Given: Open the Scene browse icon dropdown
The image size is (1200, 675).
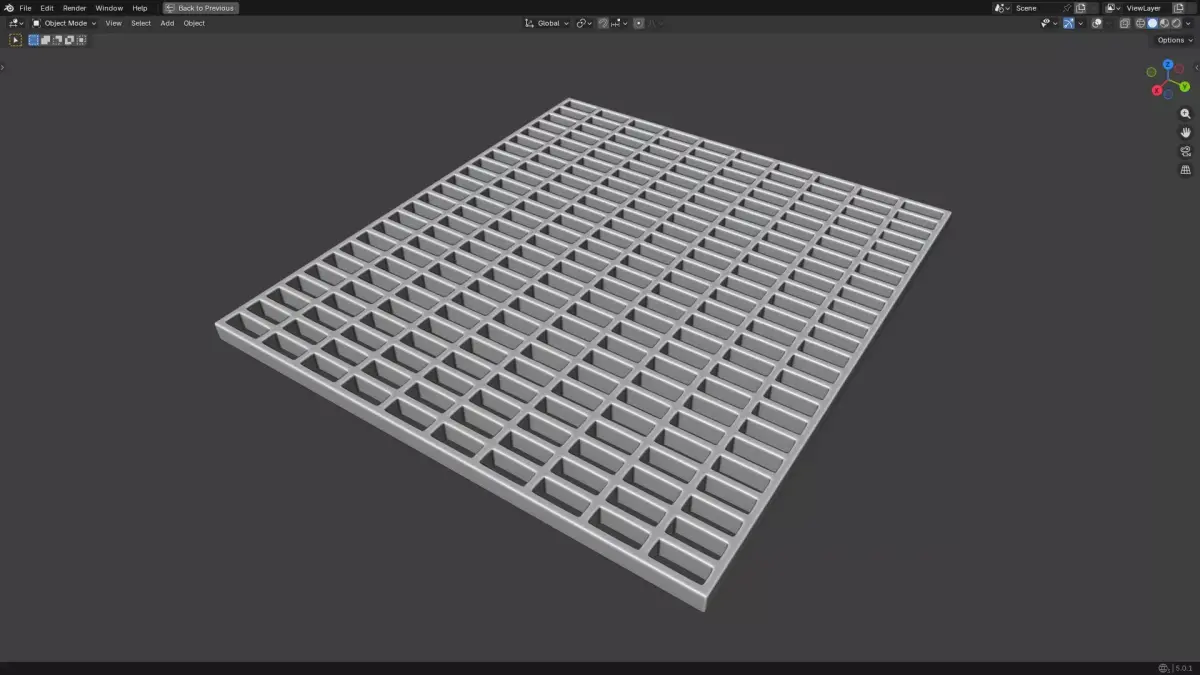Looking at the screenshot, I should coord(1003,8).
